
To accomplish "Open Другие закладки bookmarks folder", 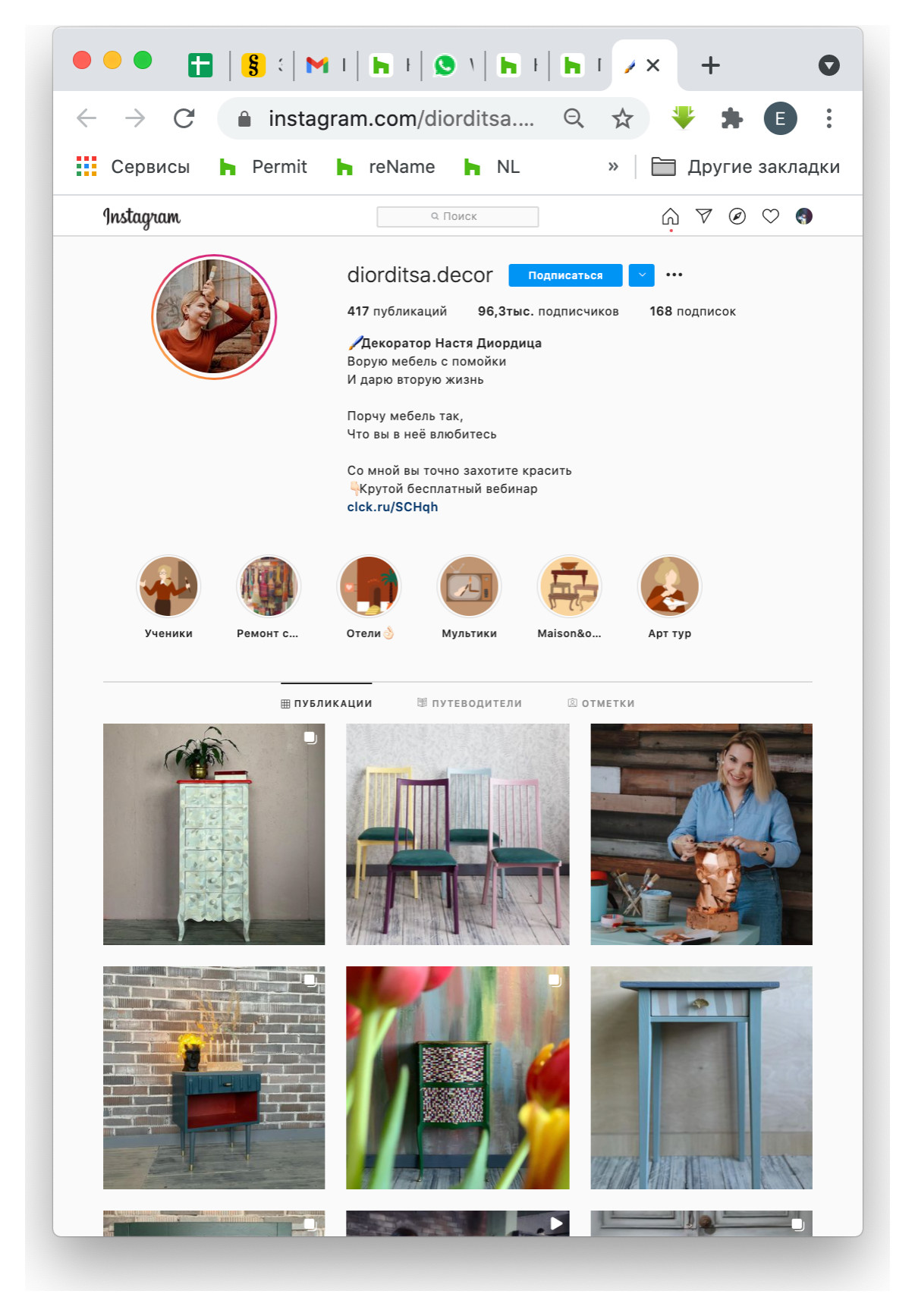I will 745,167.
